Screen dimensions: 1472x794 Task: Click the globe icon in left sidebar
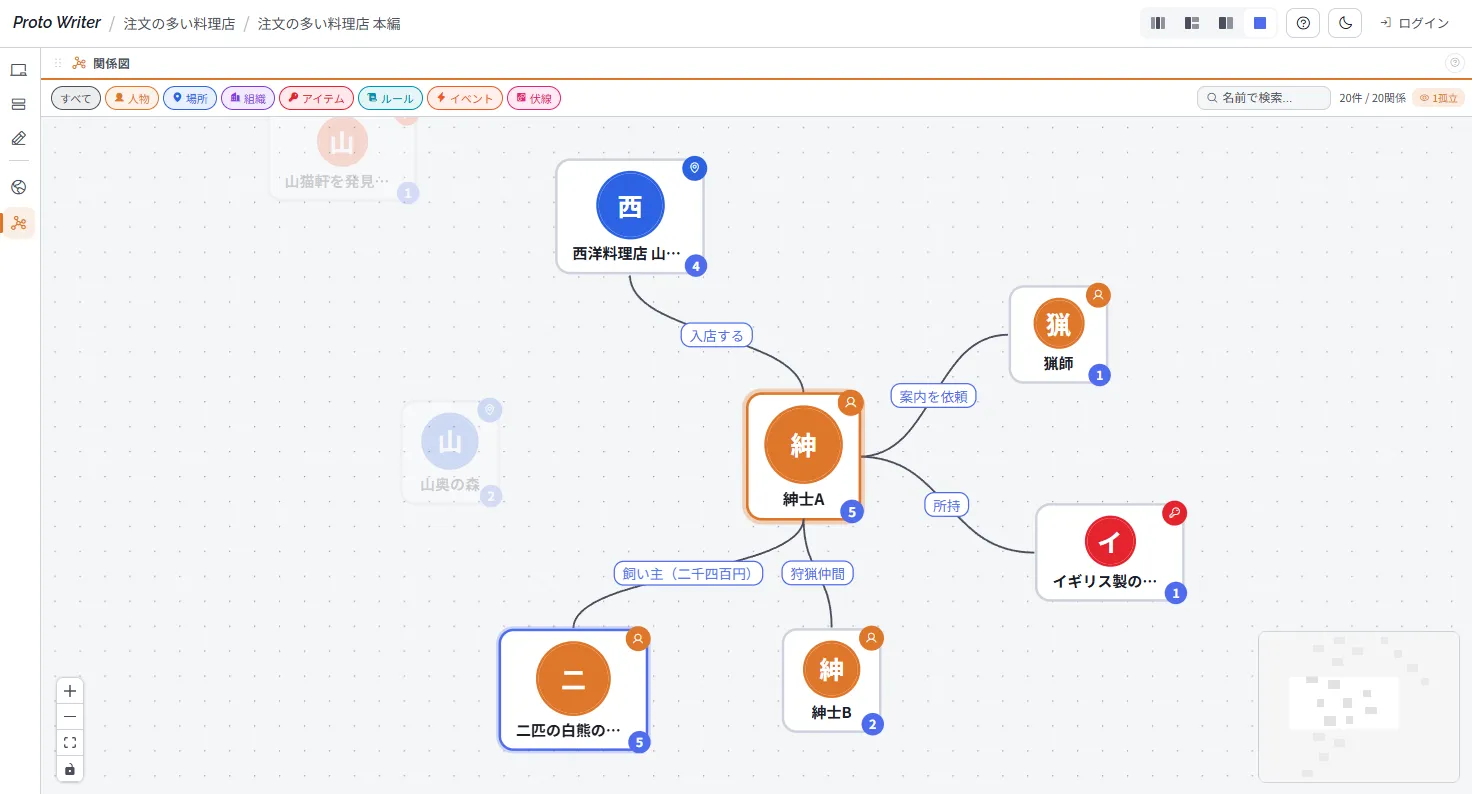tap(18, 187)
